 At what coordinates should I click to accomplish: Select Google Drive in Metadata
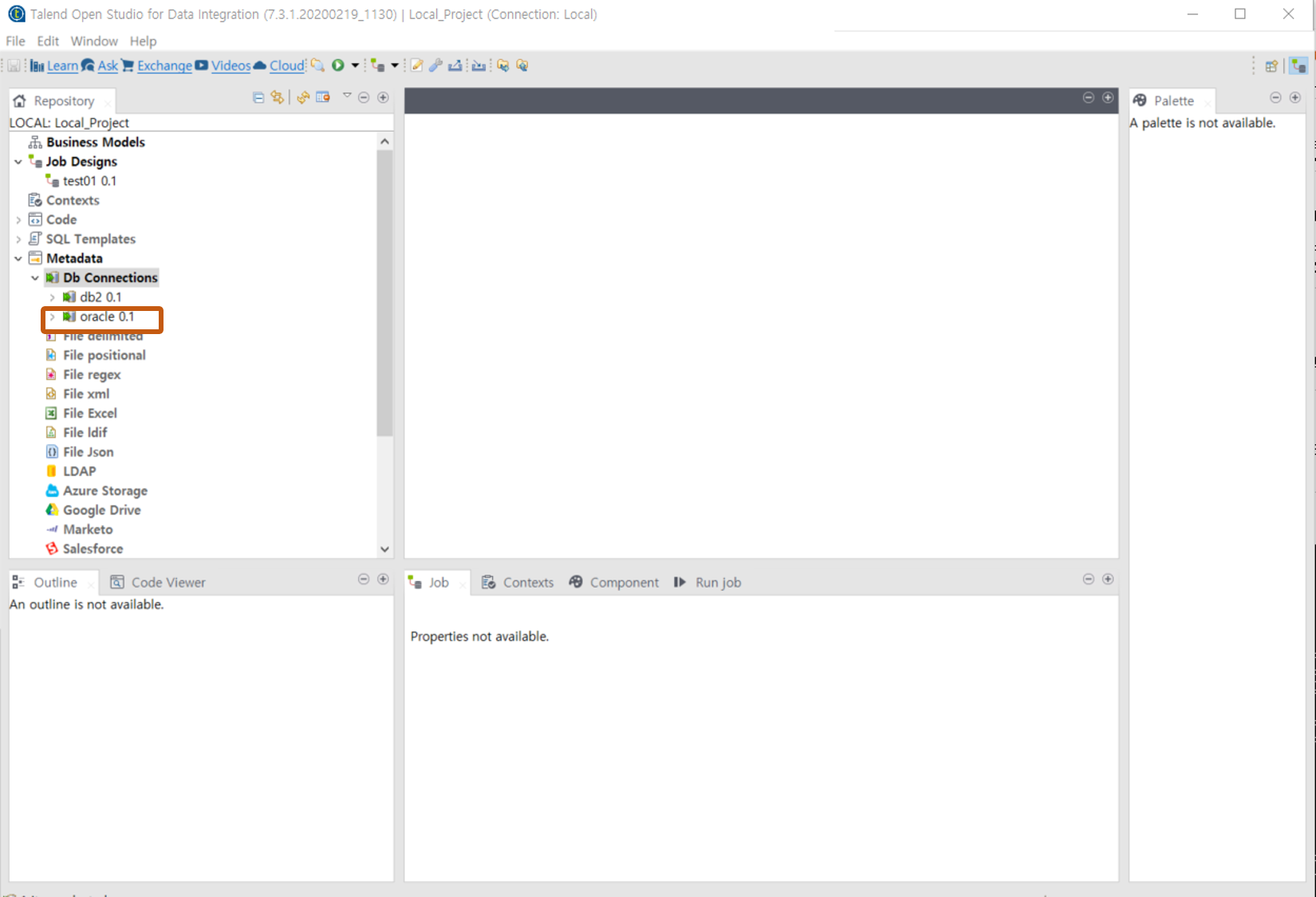pos(101,510)
